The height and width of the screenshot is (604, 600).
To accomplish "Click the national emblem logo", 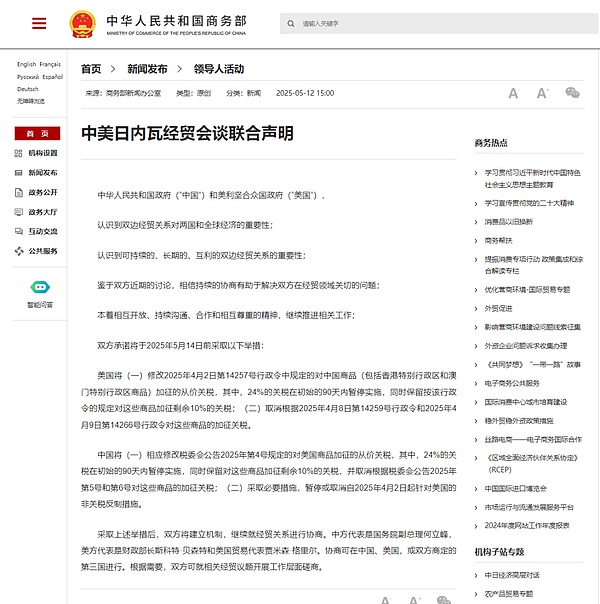I will tap(78, 22).
